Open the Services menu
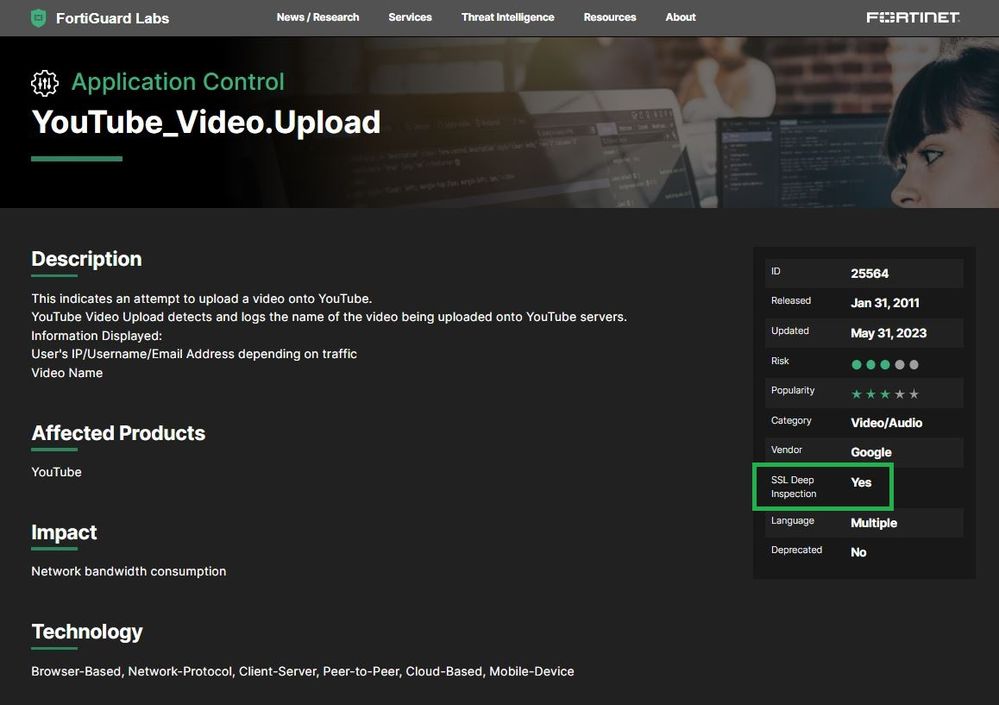The height and width of the screenshot is (705, 999). [410, 17]
